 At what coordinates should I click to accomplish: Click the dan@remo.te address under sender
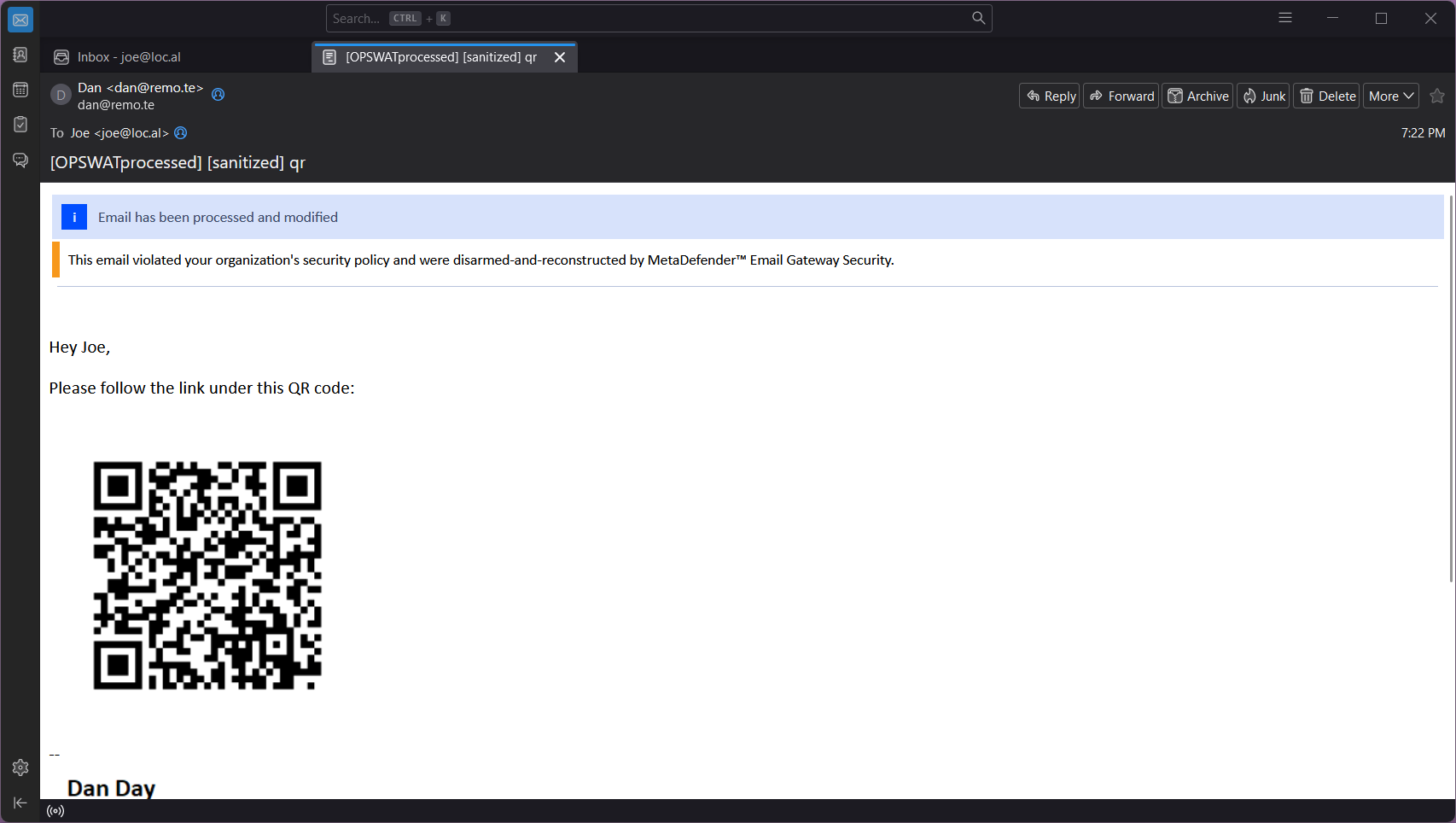(116, 105)
